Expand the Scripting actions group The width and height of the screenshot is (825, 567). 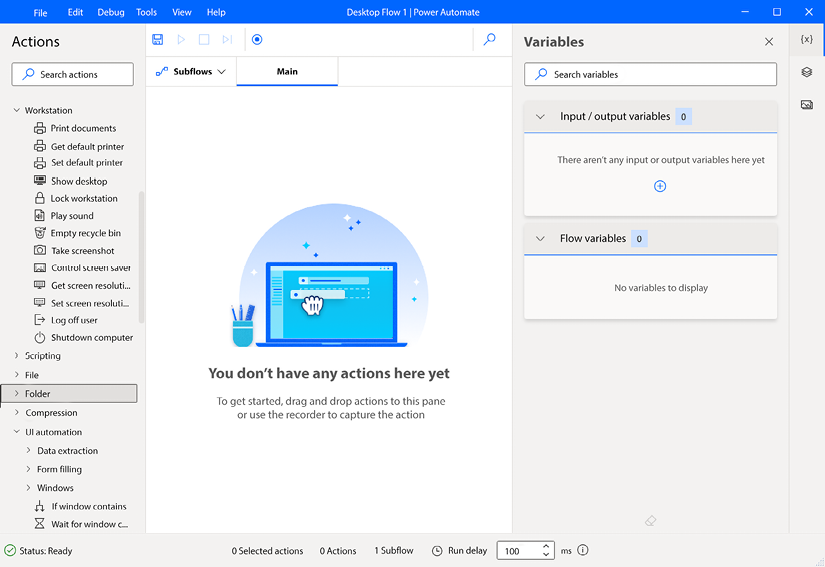click(16, 356)
